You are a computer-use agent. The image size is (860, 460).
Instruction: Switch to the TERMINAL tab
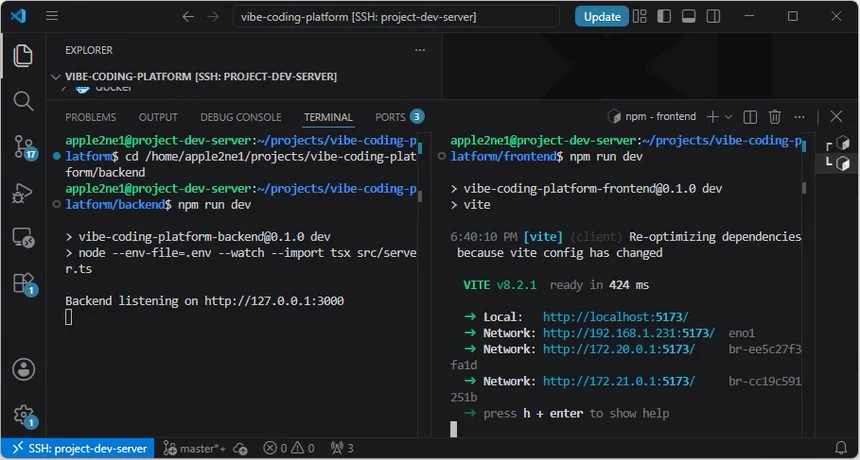[x=328, y=117]
